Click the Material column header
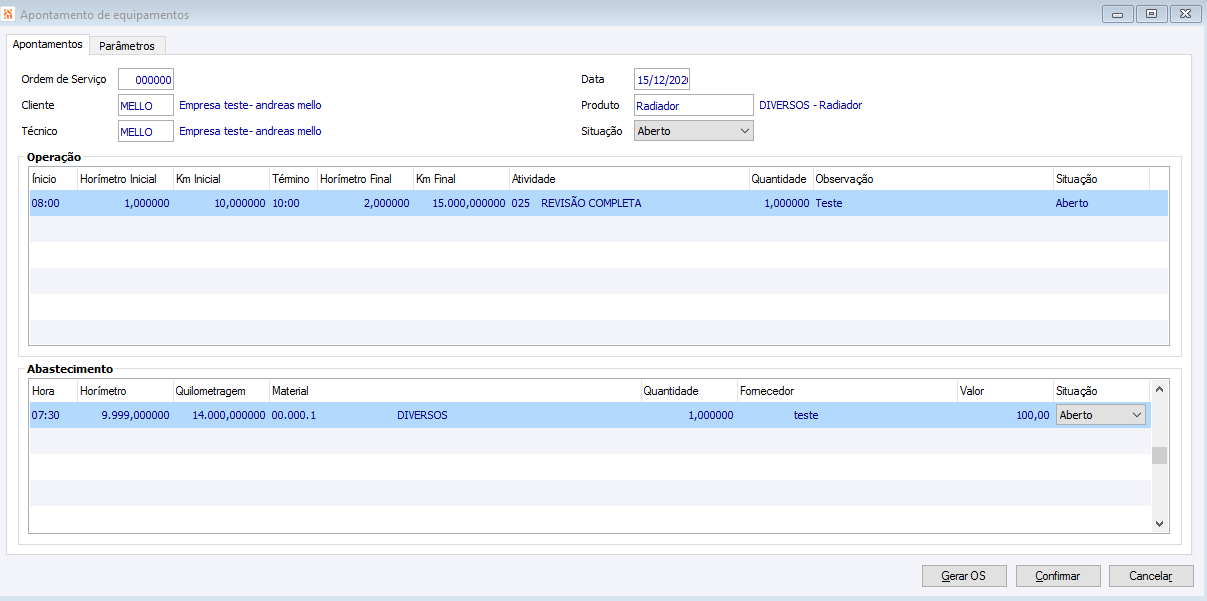 (x=455, y=391)
